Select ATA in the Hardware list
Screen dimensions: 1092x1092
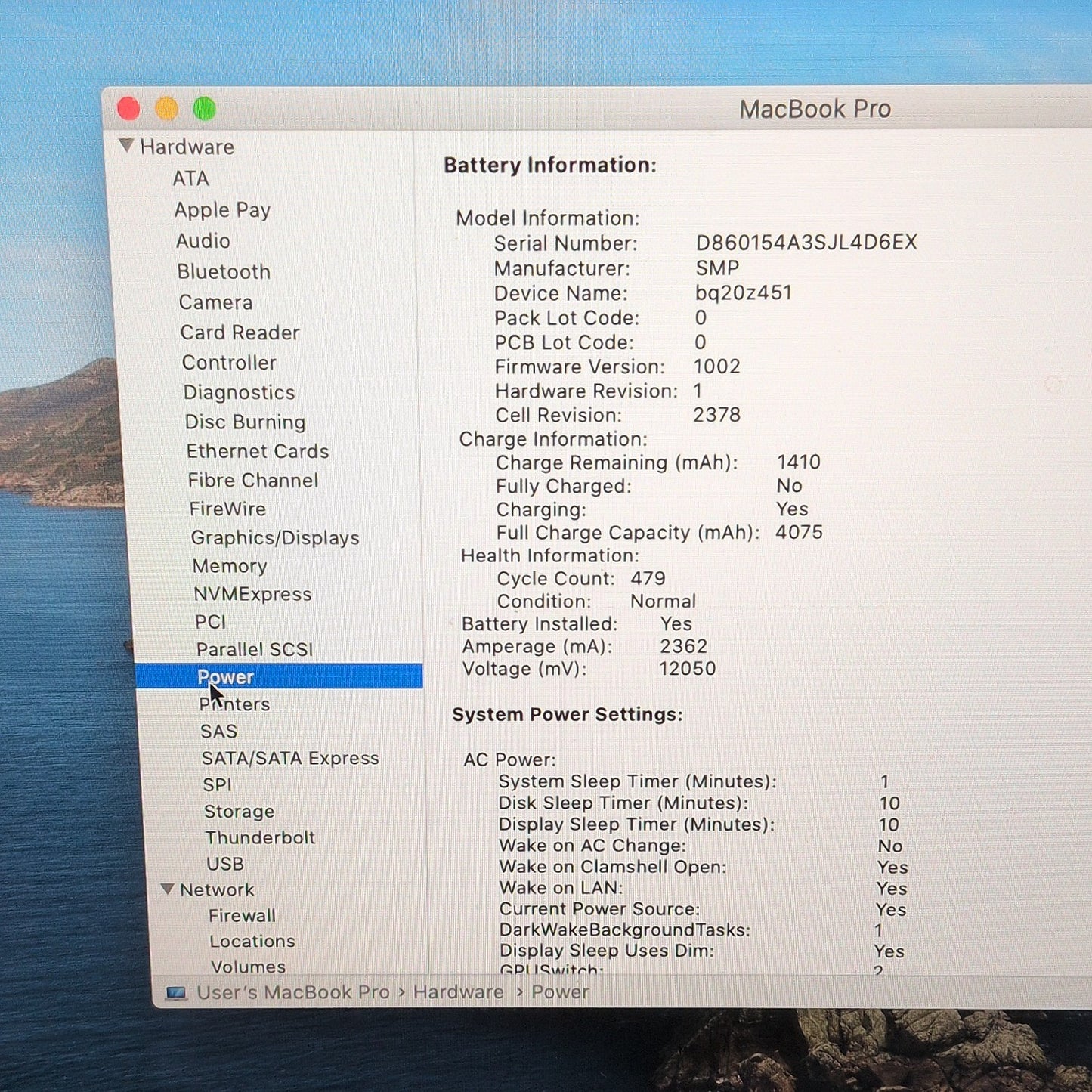[x=190, y=178]
